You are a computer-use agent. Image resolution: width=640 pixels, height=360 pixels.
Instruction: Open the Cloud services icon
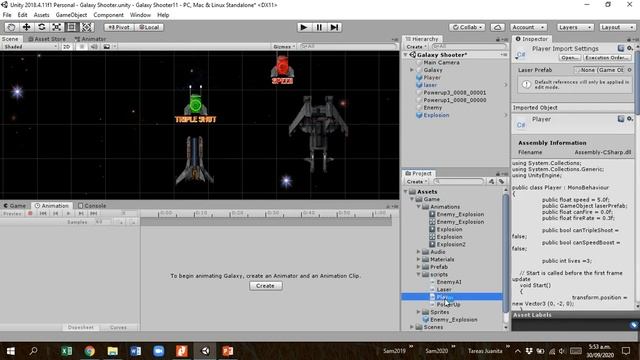click(497, 27)
